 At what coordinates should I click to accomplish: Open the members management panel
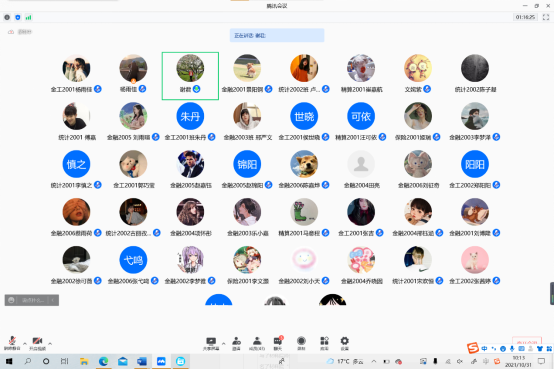coord(257,343)
